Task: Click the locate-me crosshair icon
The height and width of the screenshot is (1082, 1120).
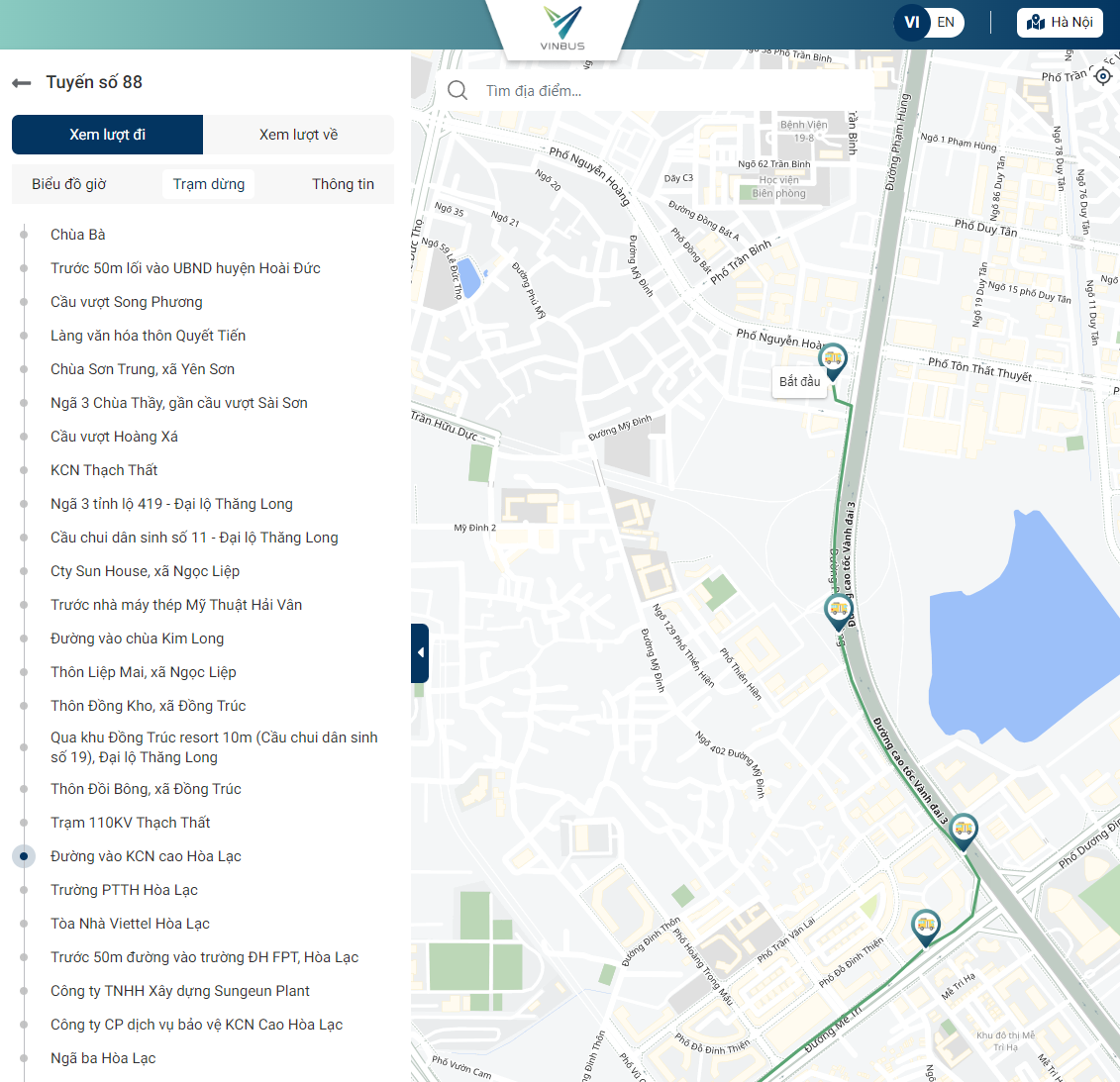Action: point(1103,75)
